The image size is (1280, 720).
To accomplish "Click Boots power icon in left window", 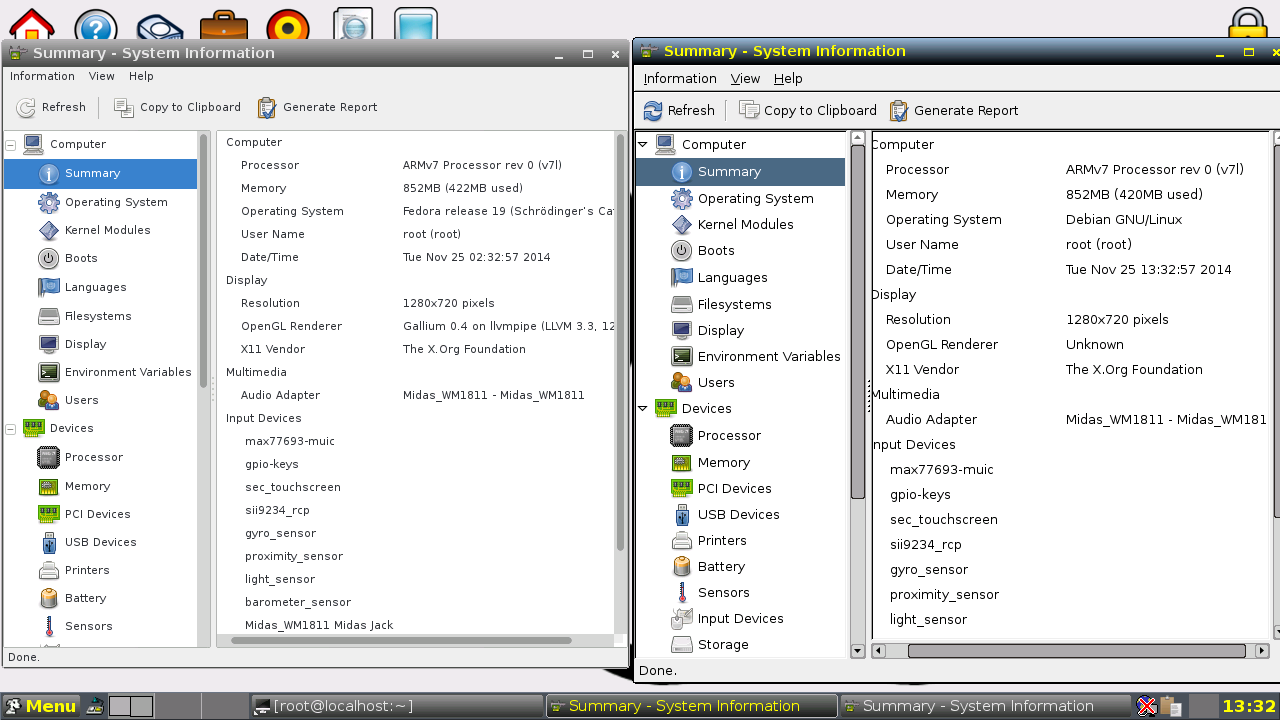I will [49, 258].
